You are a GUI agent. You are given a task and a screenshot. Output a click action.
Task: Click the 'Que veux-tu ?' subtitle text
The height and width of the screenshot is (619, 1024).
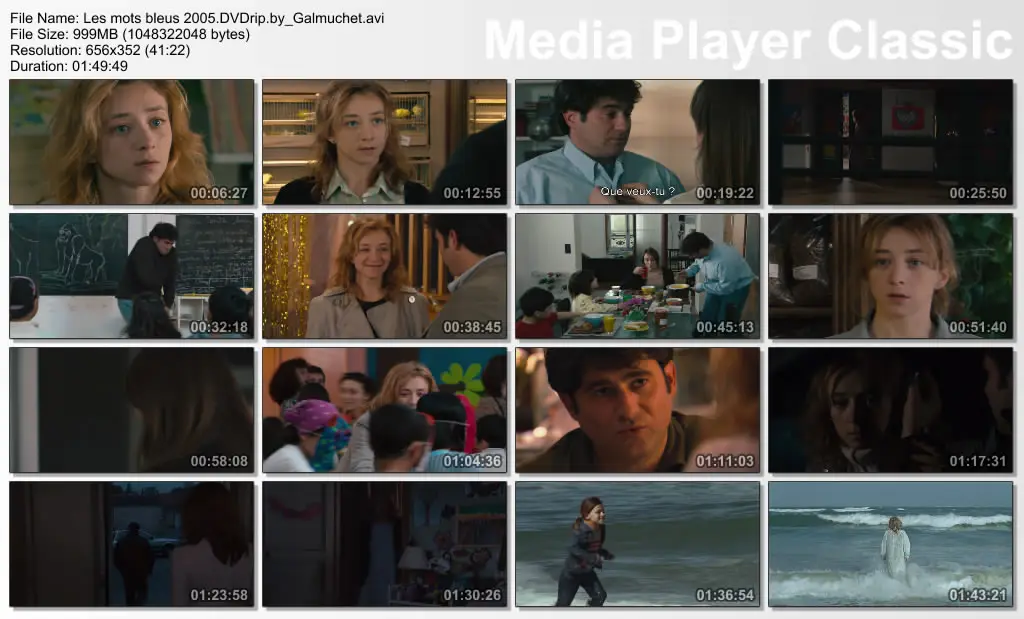pos(637,191)
